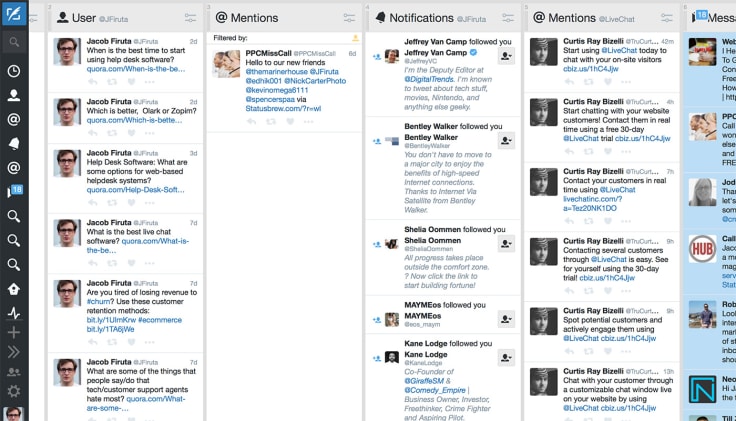The width and height of the screenshot is (736, 421).
Task: Click the @NickCarterPhoto mention
Action: click(x=315, y=81)
